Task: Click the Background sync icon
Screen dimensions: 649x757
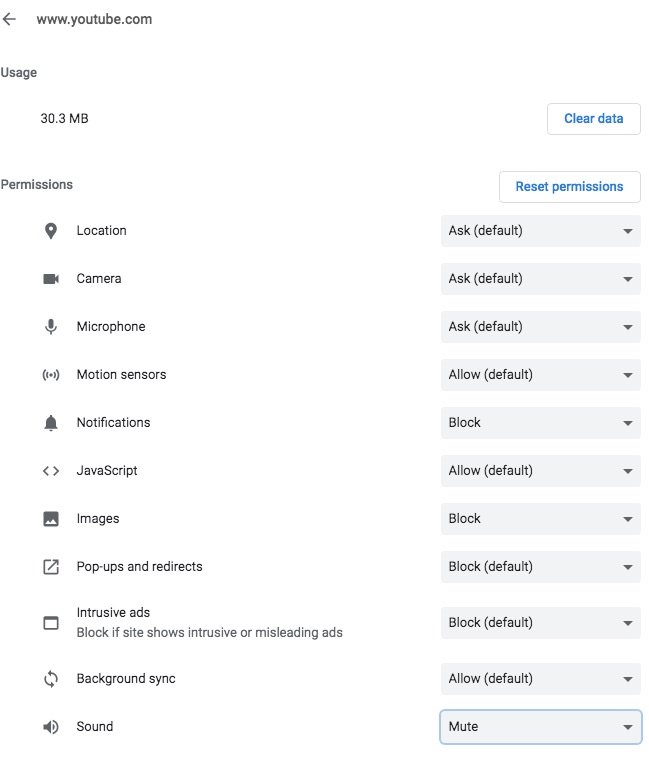Action: (51, 679)
